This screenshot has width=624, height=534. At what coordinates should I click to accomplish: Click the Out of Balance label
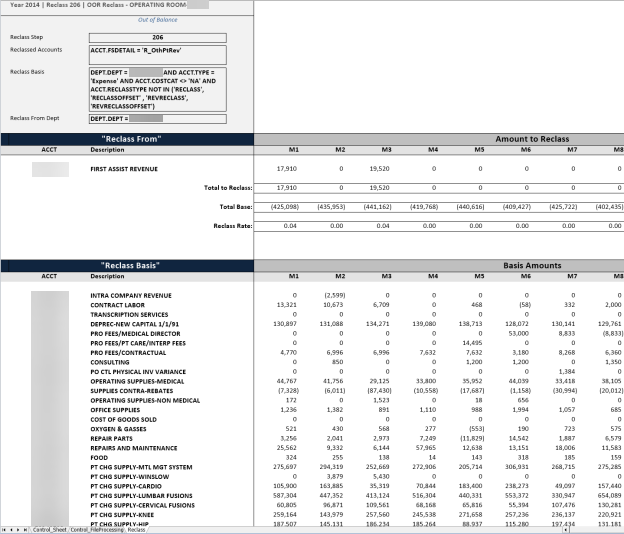pos(158,20)
